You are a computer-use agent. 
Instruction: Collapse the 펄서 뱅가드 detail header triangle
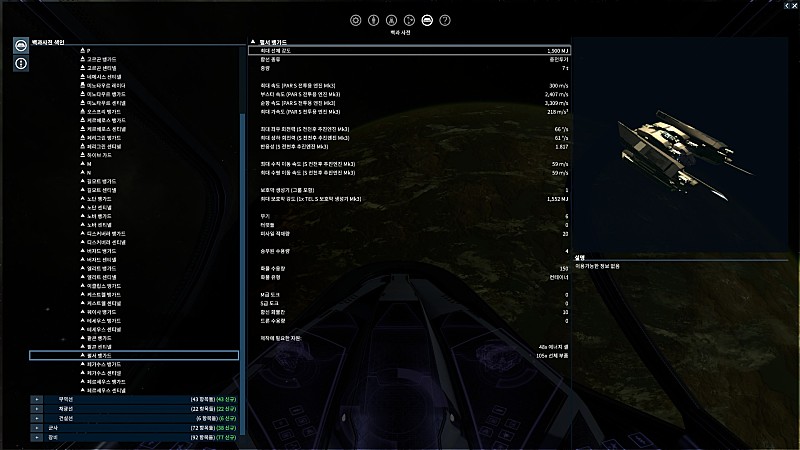click(253, 42)
